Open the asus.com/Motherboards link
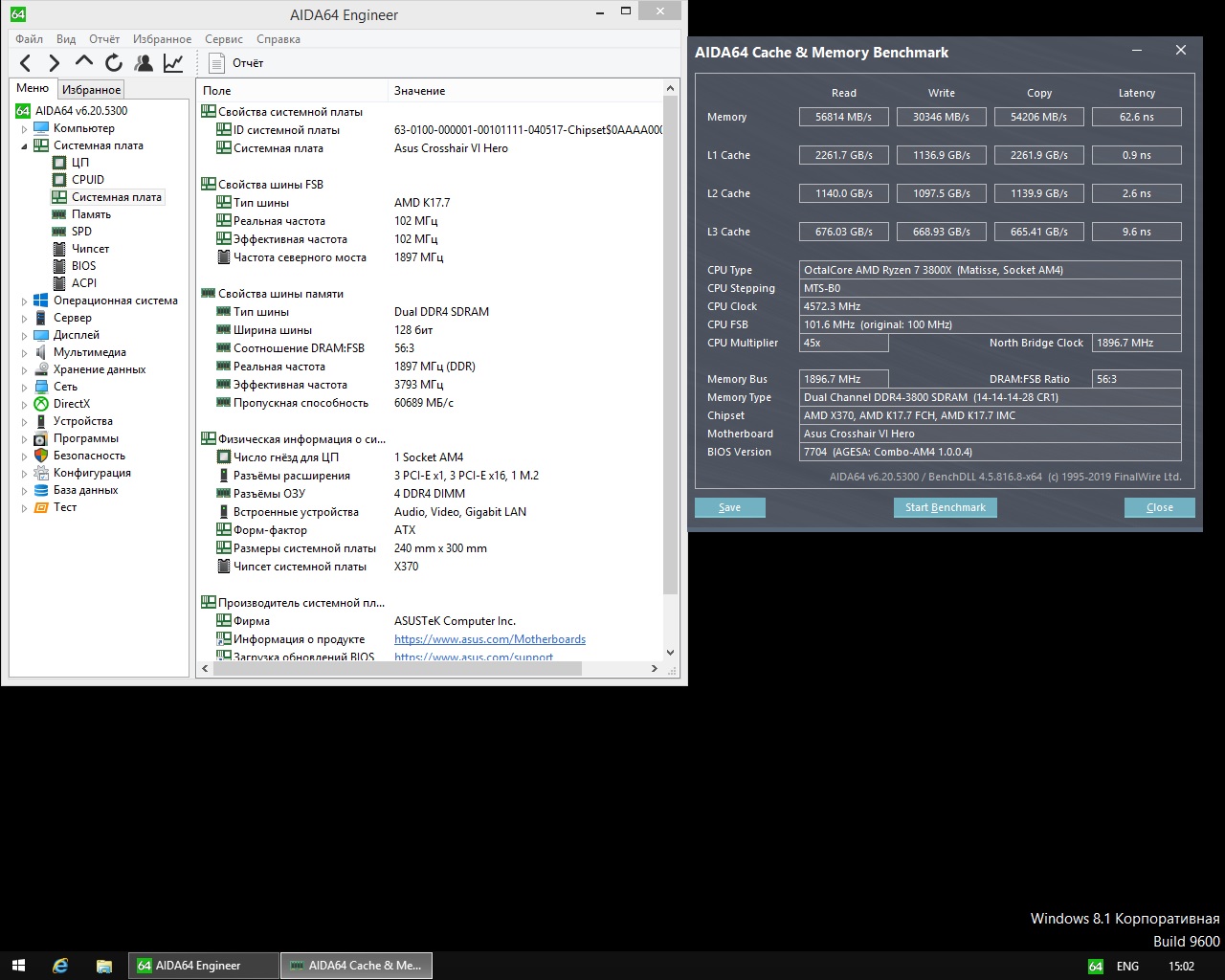Screen dimensions: 1225x980 pos(490,639)
